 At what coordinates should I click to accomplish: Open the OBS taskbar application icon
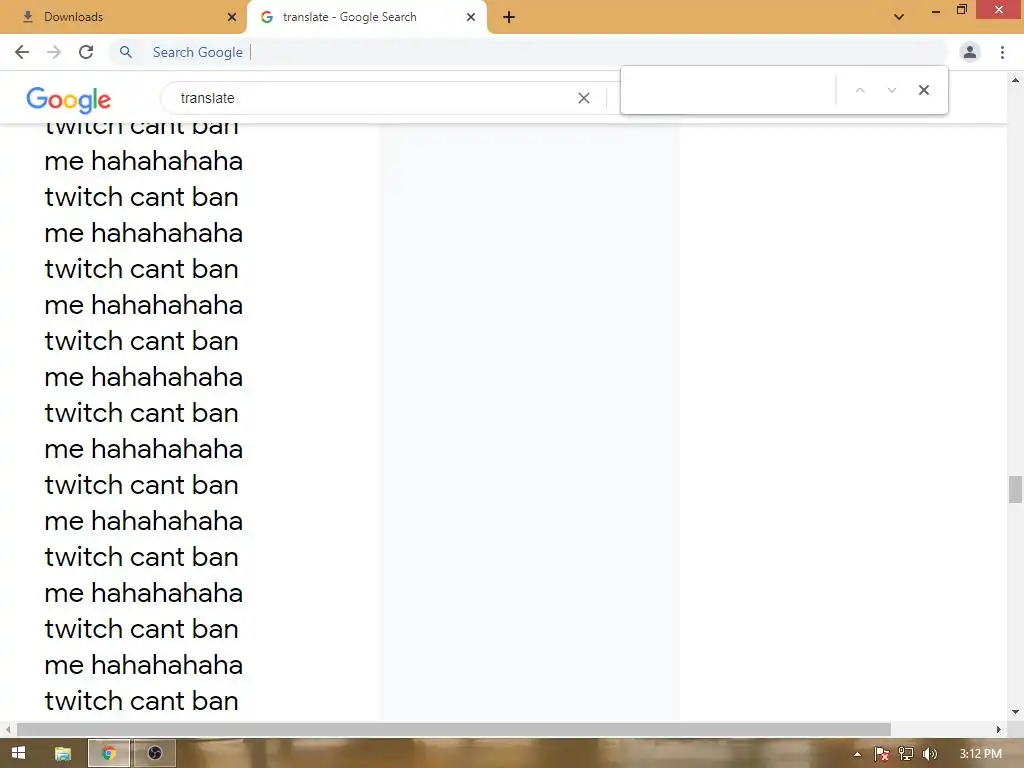pos(155,754)
